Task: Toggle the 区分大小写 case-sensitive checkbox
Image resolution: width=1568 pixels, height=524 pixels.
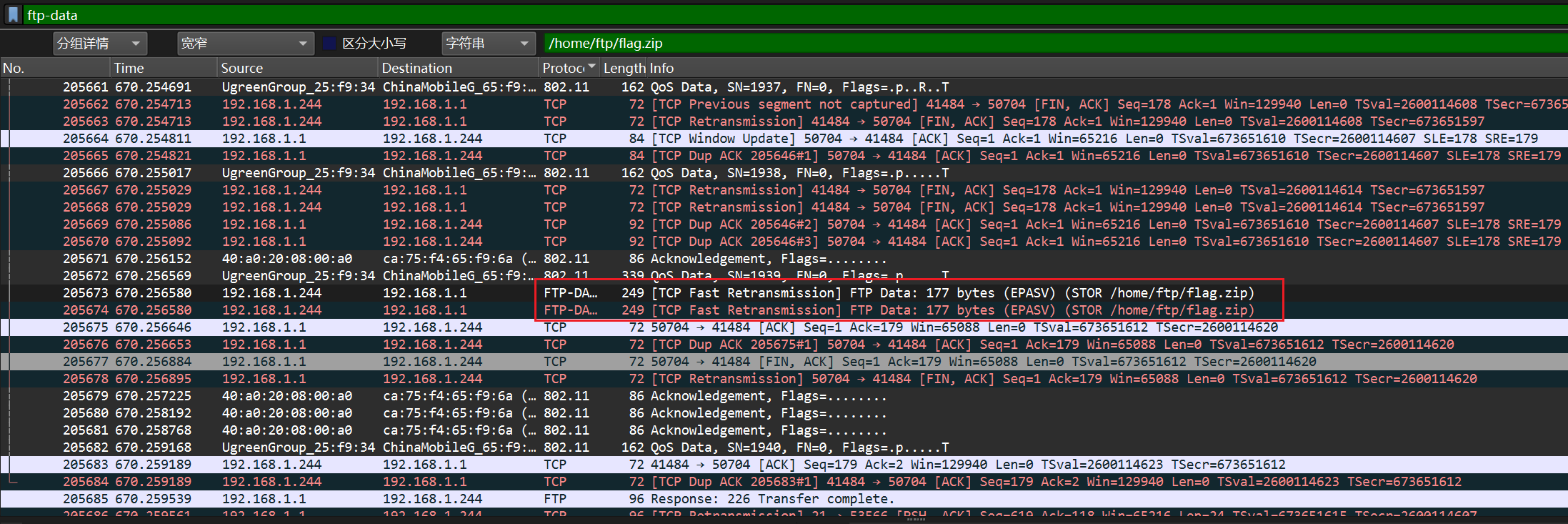Action: [x=329, y=44]
